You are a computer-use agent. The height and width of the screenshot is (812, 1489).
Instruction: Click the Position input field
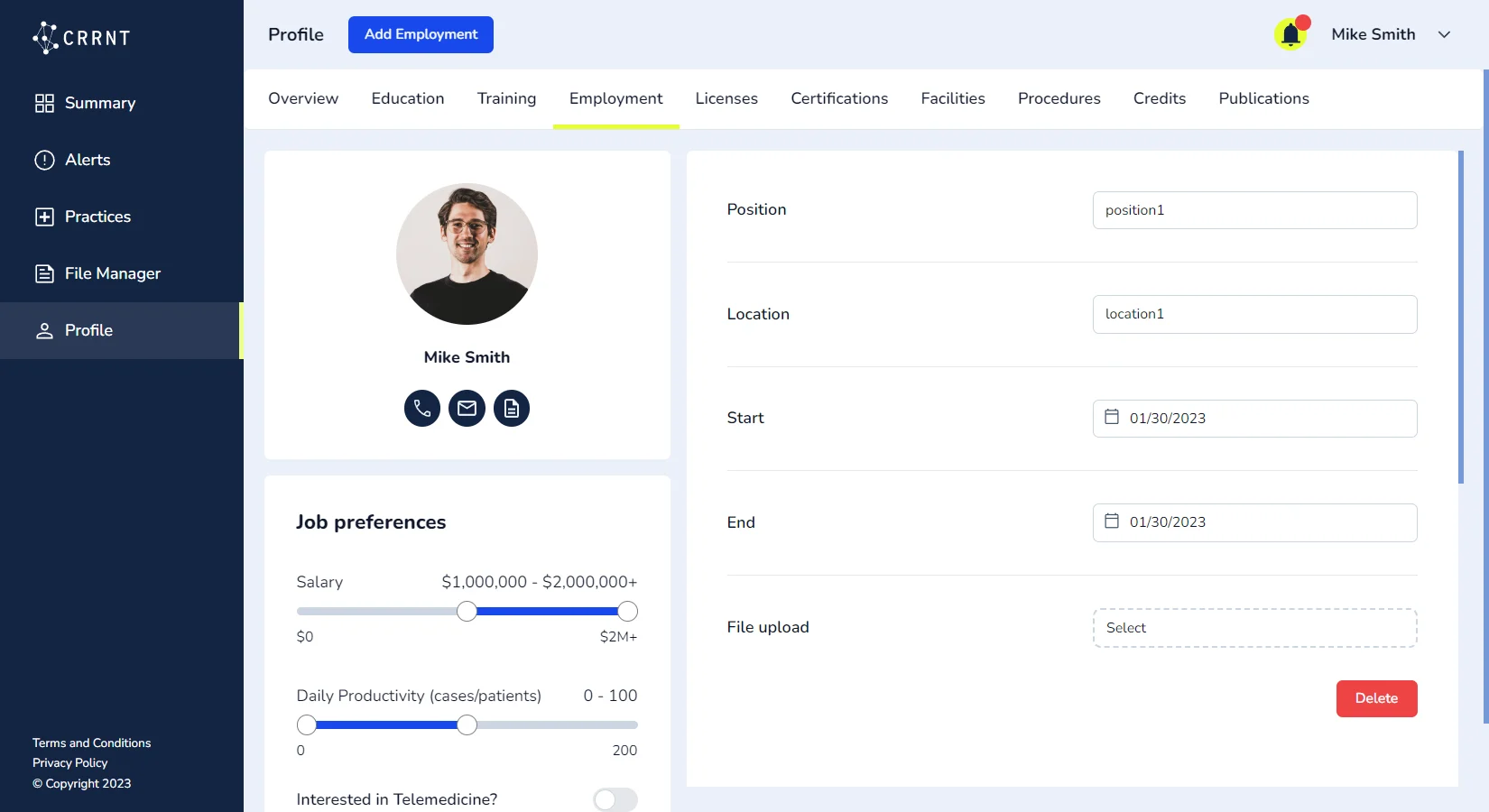[1254, 210]
